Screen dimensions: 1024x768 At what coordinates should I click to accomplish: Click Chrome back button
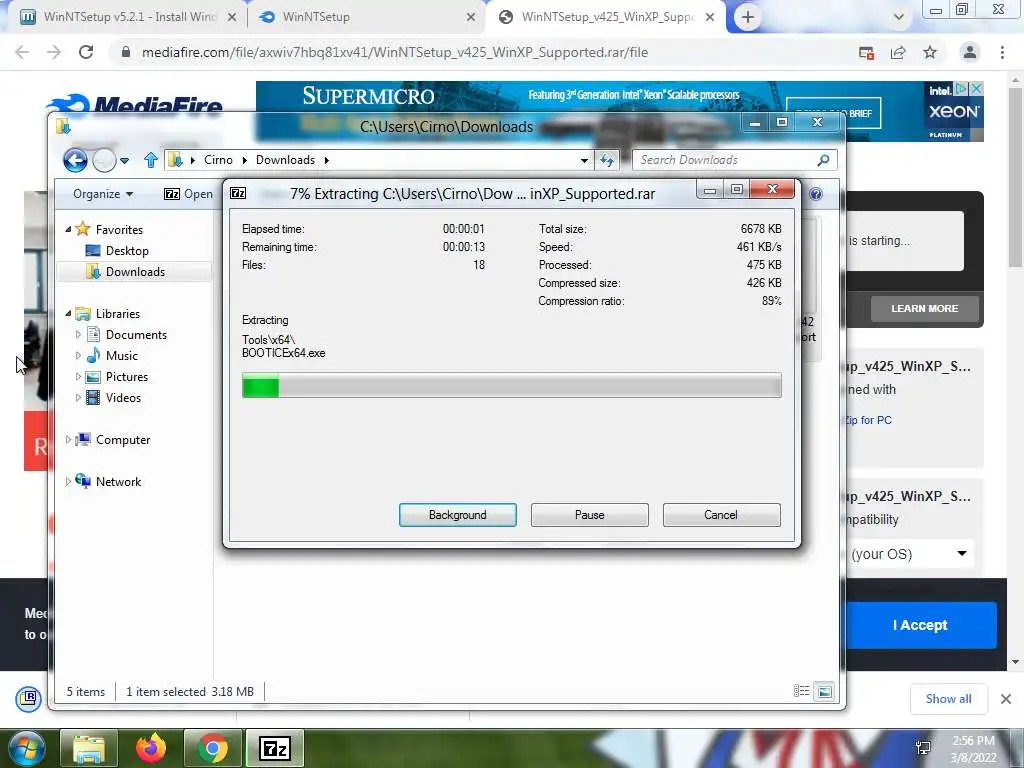[x=22, y=52]
